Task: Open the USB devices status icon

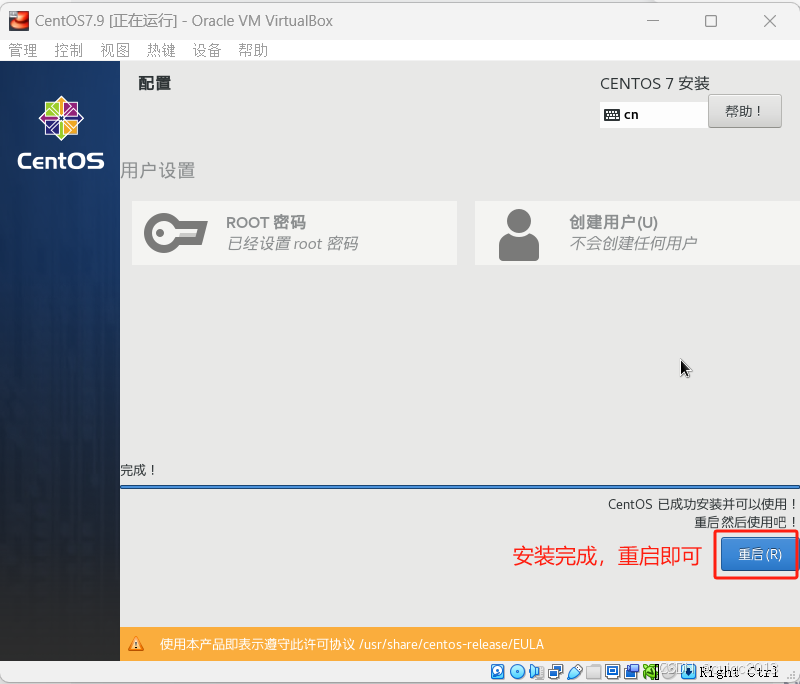Action: click(574, 672)
